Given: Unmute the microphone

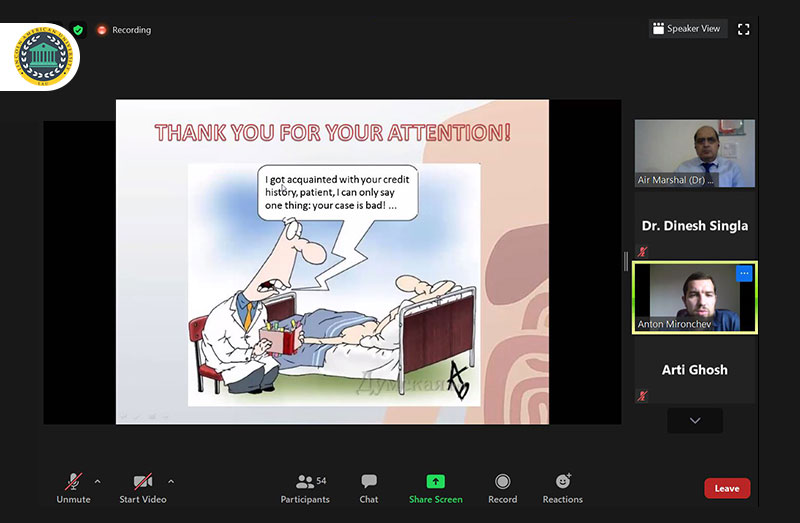Looking at the screenshot, I should pos(73,488).
